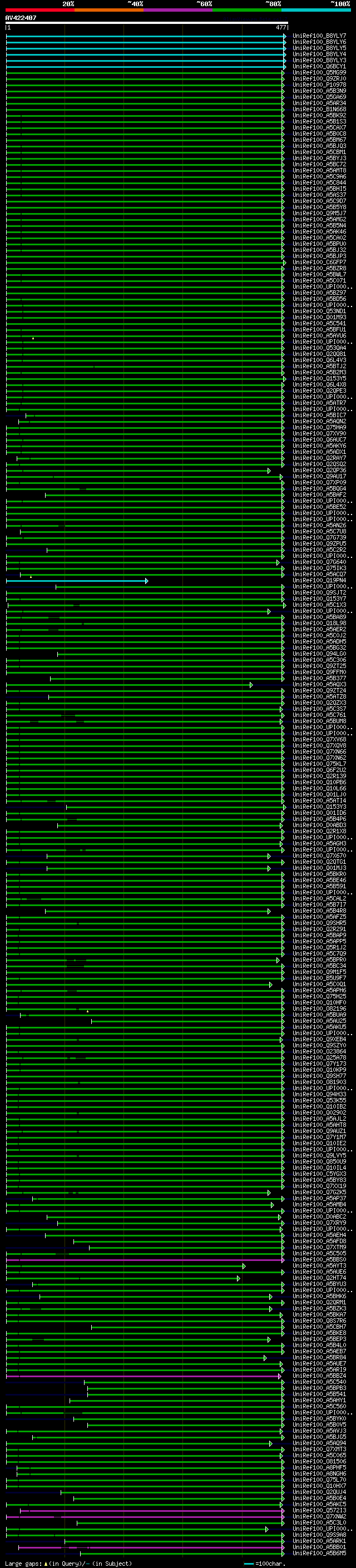Select the UniRef100_Q75IK3 label
This screenshot has height=1568, width=356.
(319, 568)
